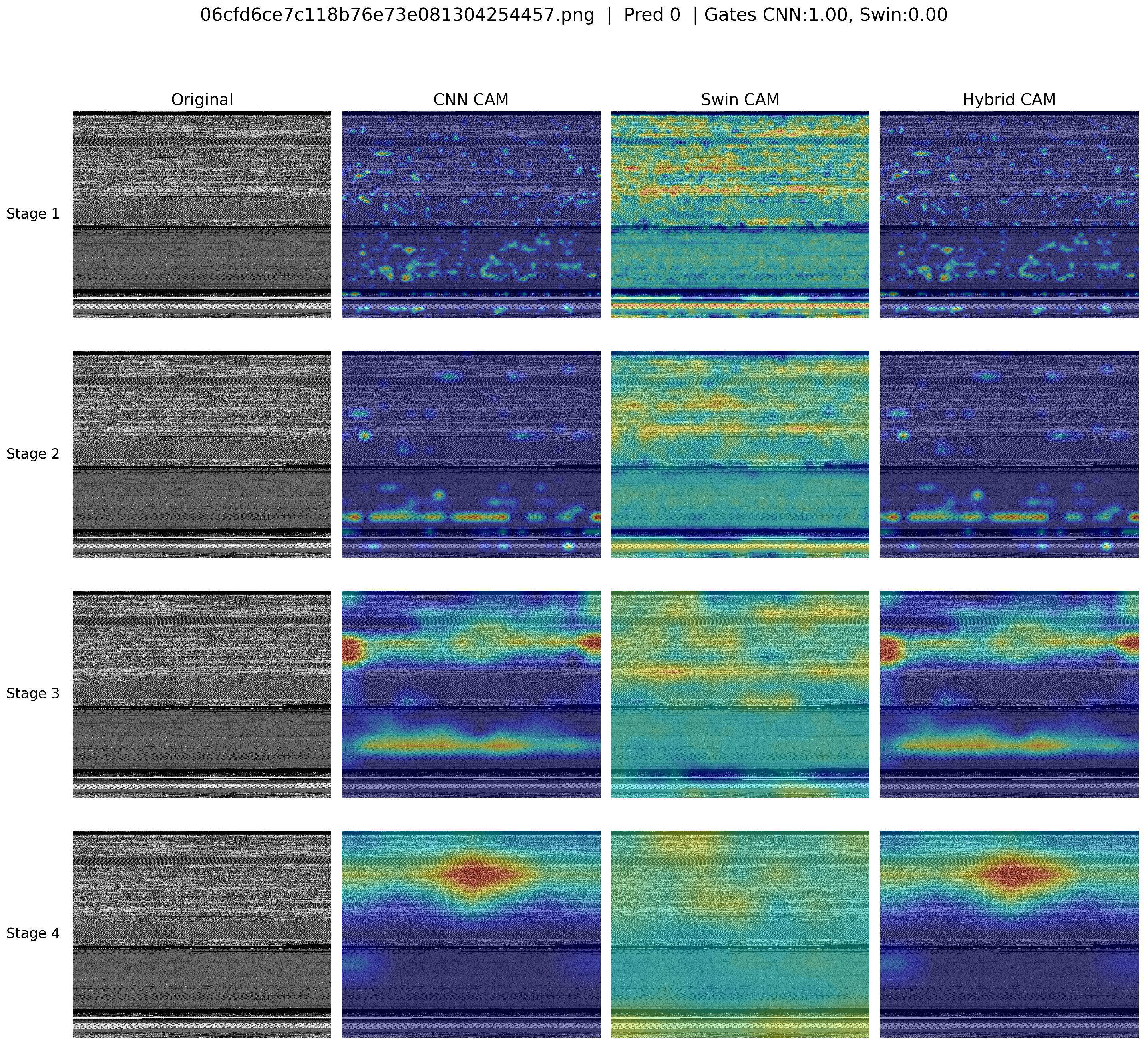Pick the Stage 4 Original image

[202, 933]
